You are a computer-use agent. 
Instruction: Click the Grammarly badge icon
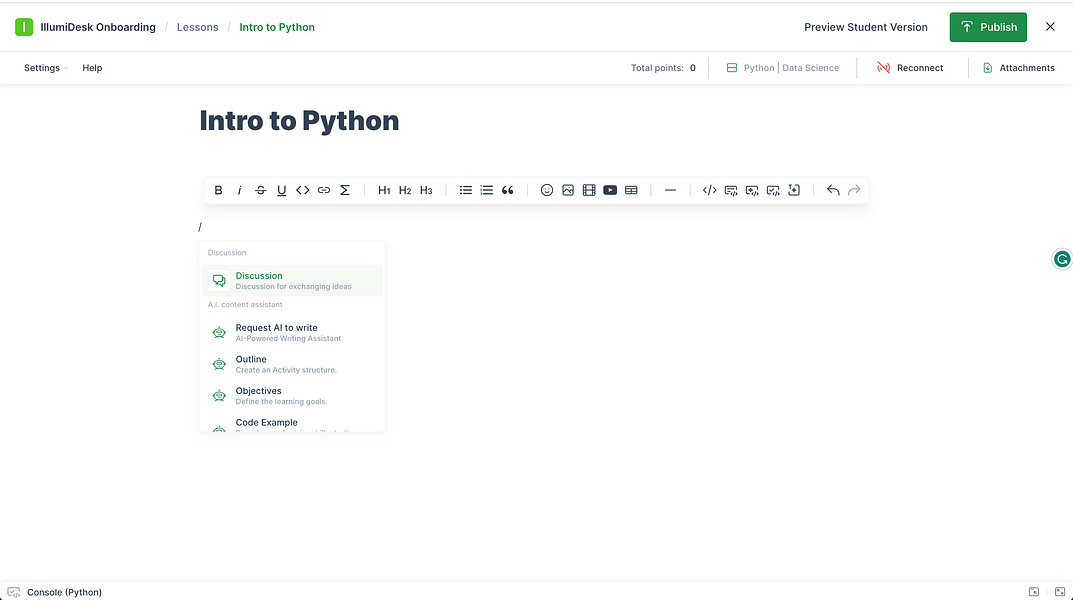pos(1062,259)
